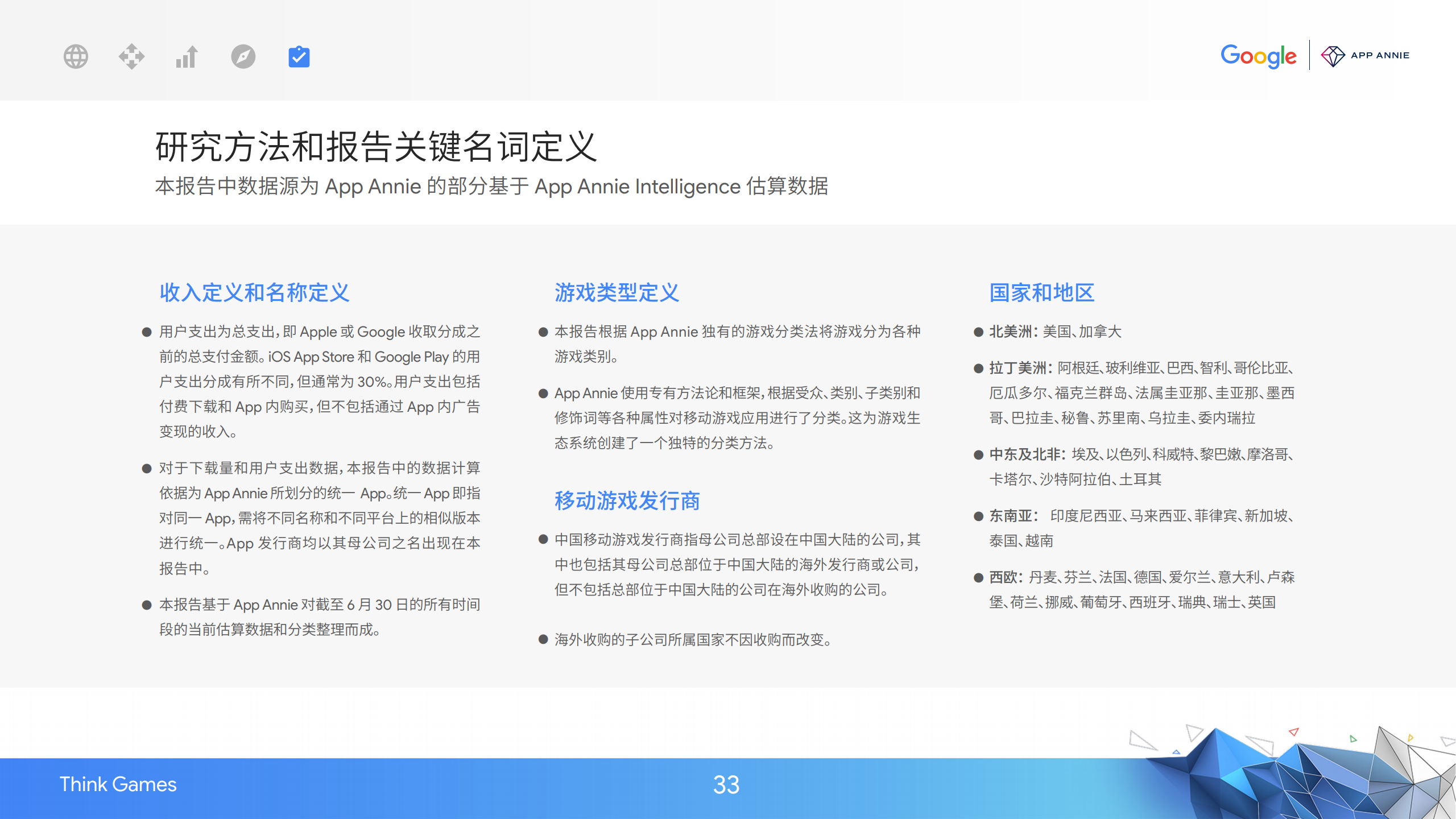
Task: Click the 拉丁美洲 region label
Action: (1019, 368)
